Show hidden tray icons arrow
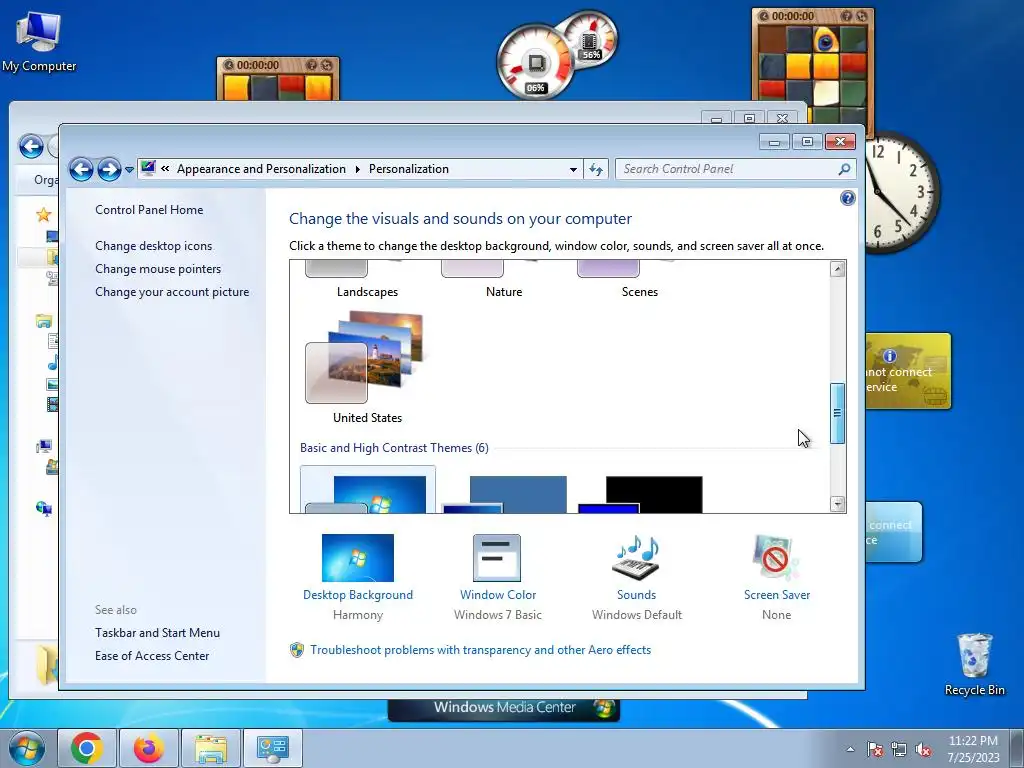This screenshot has width=1024, height=768. [x=850, y=749]
